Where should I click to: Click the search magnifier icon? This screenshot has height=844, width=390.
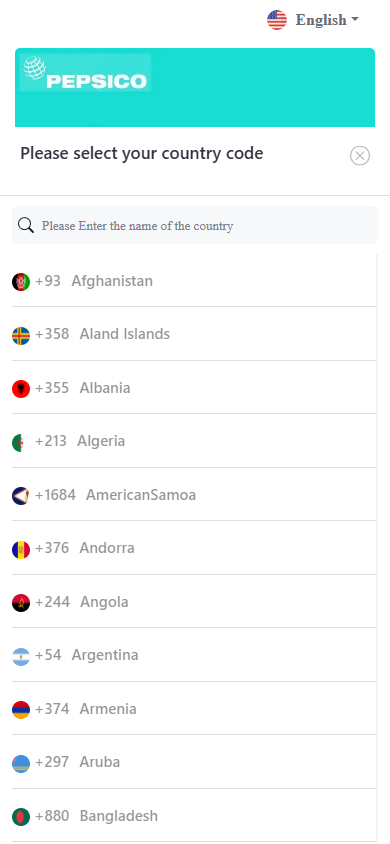click(x=26, y=225)
